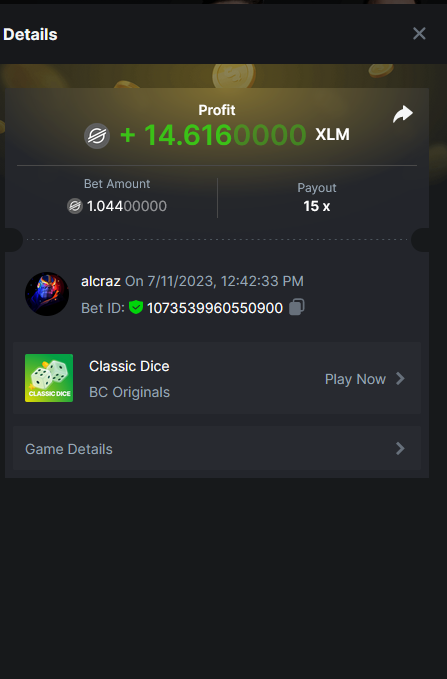447x679 pixels.
Task: Open alcraz's profile avatar
Action: [47, 294]
